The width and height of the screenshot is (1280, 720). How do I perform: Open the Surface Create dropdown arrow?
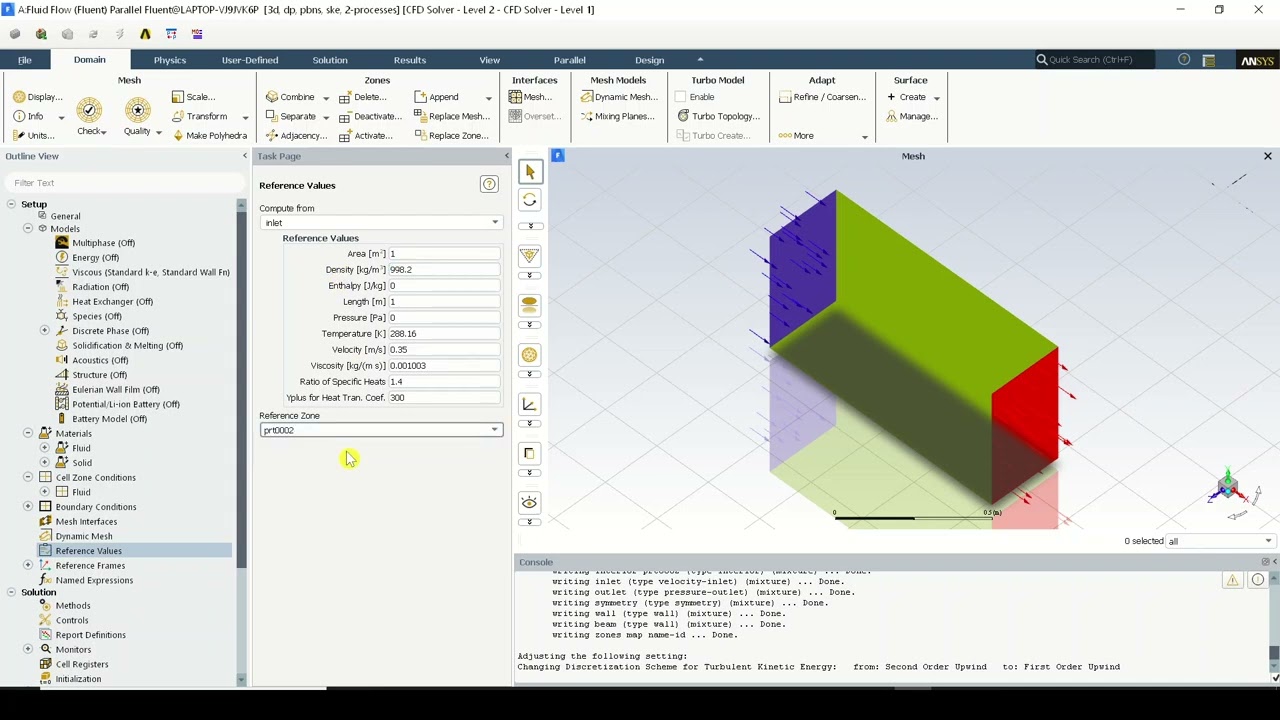point(936,98)
